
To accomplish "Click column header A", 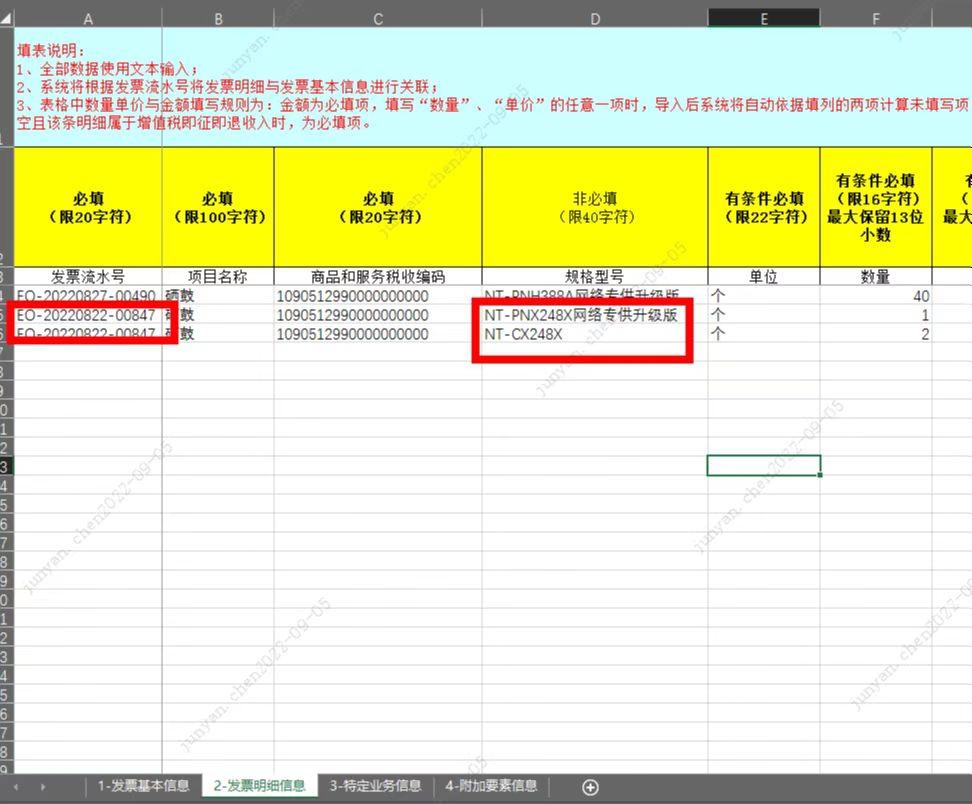I will point(88,18).
